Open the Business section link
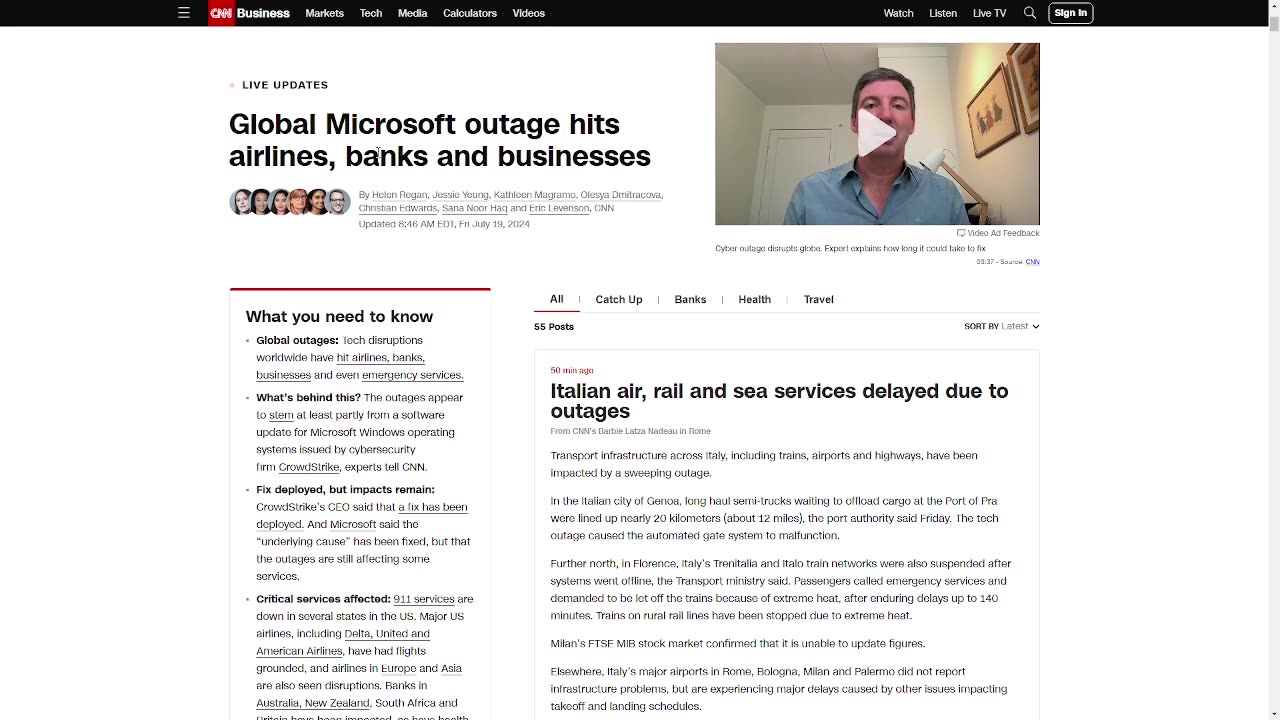Image resolution: width=1280 pixels, height=720 pixels. (x=263, y=13)
